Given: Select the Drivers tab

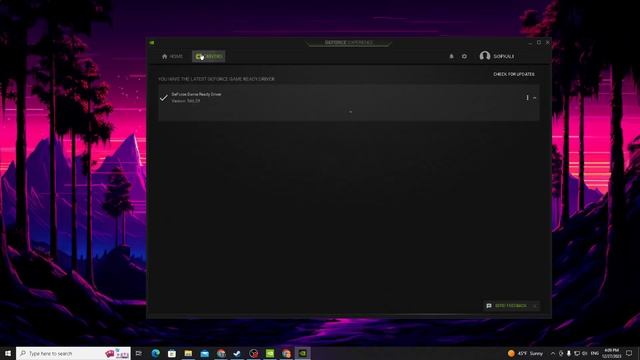Looking at the screenshot, I should (x=209, y=56).
